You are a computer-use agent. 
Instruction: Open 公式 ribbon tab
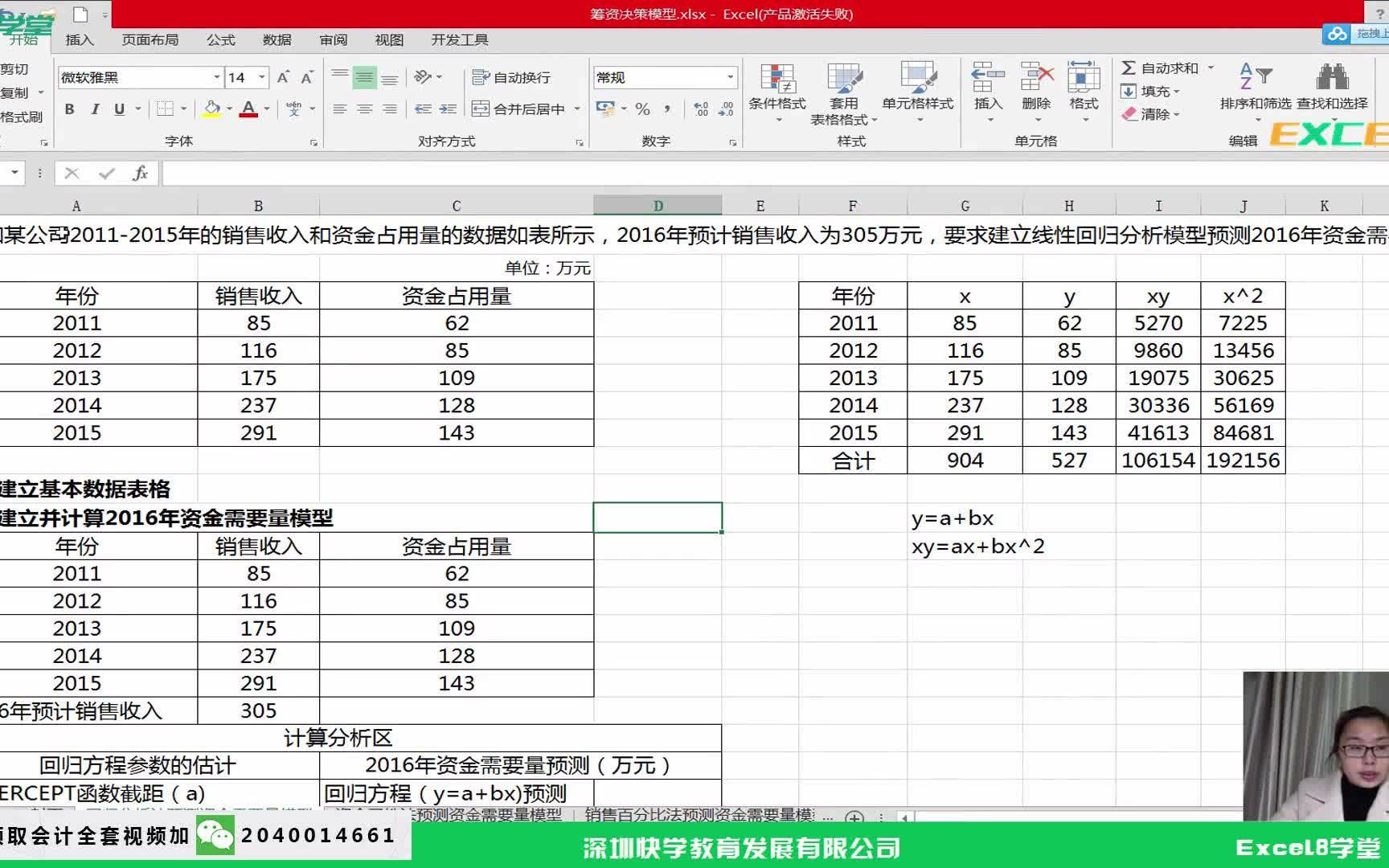(x=221, y=39)
